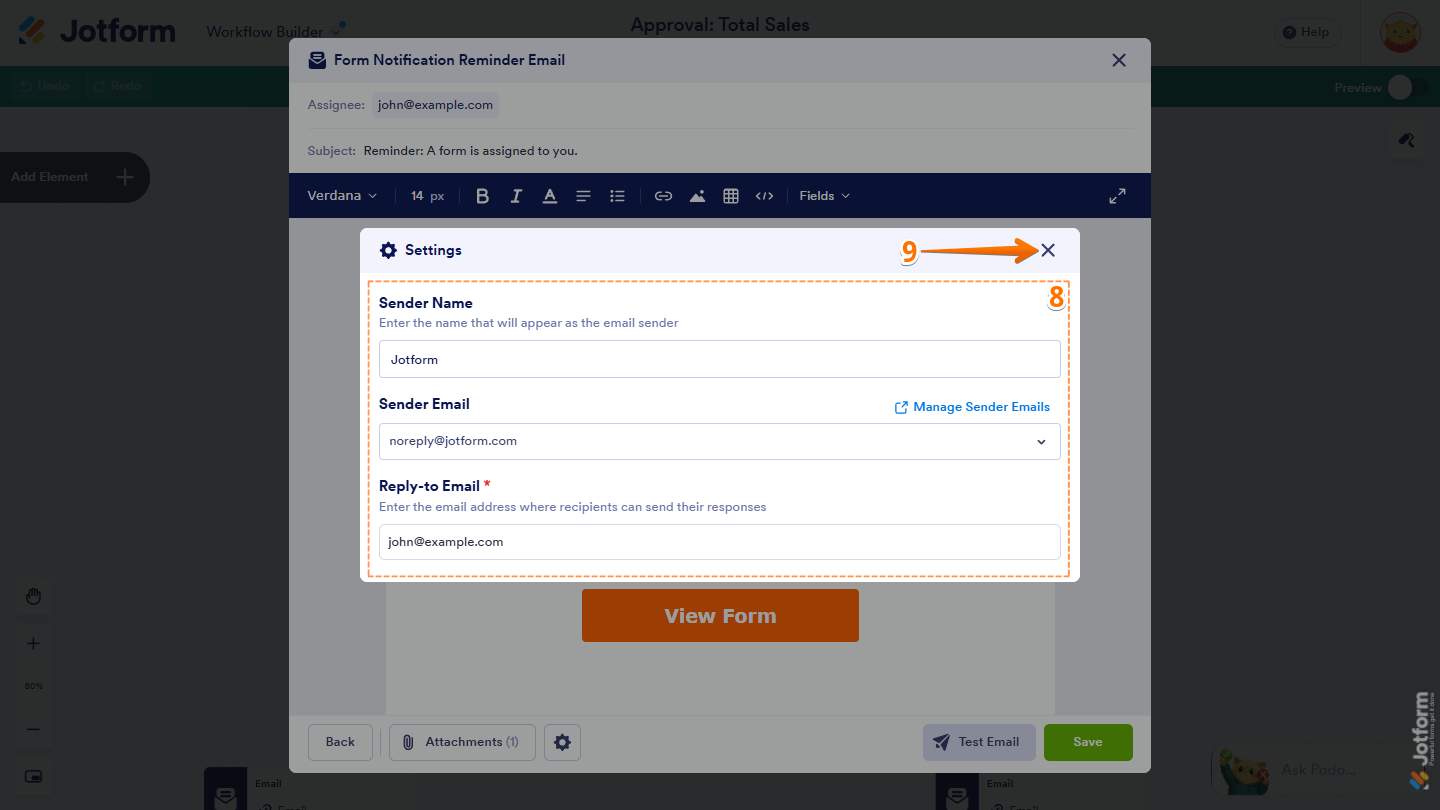Insert a table into the email
Image resolution: width=1440 pixels, height=810 pixels.
(731, 196)
